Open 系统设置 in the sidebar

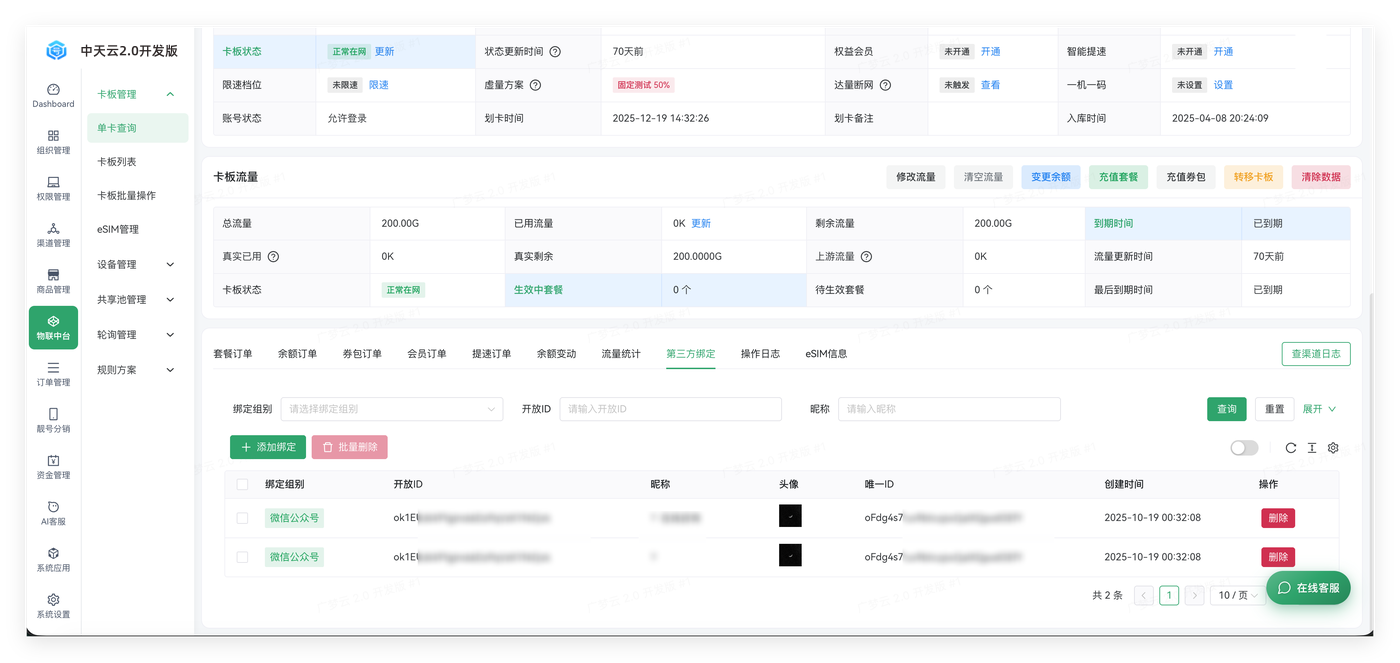click(53, 606)
